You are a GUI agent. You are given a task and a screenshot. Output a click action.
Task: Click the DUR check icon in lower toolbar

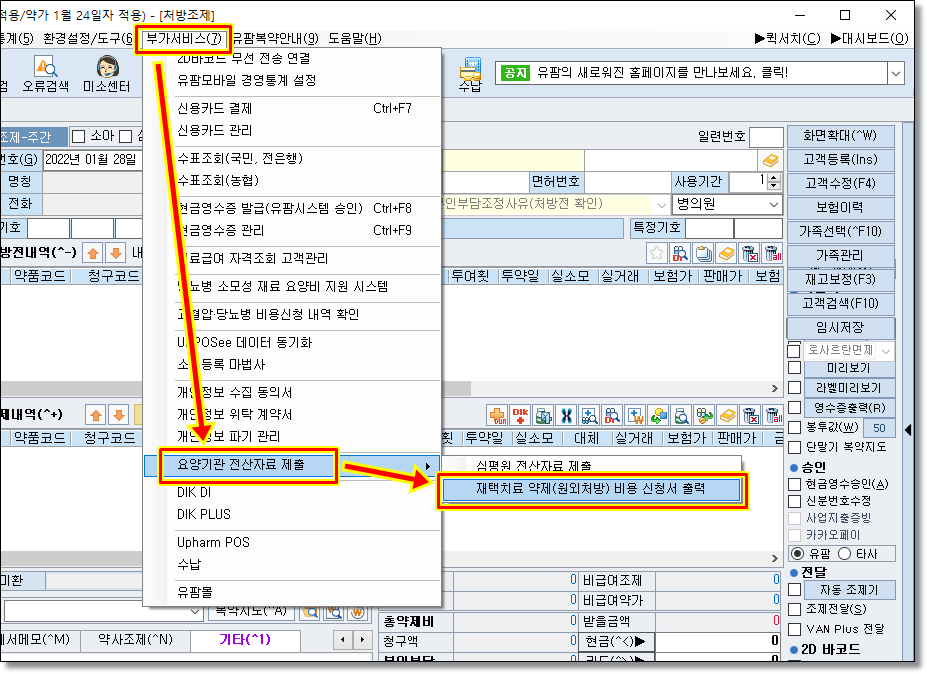(496, 414)
